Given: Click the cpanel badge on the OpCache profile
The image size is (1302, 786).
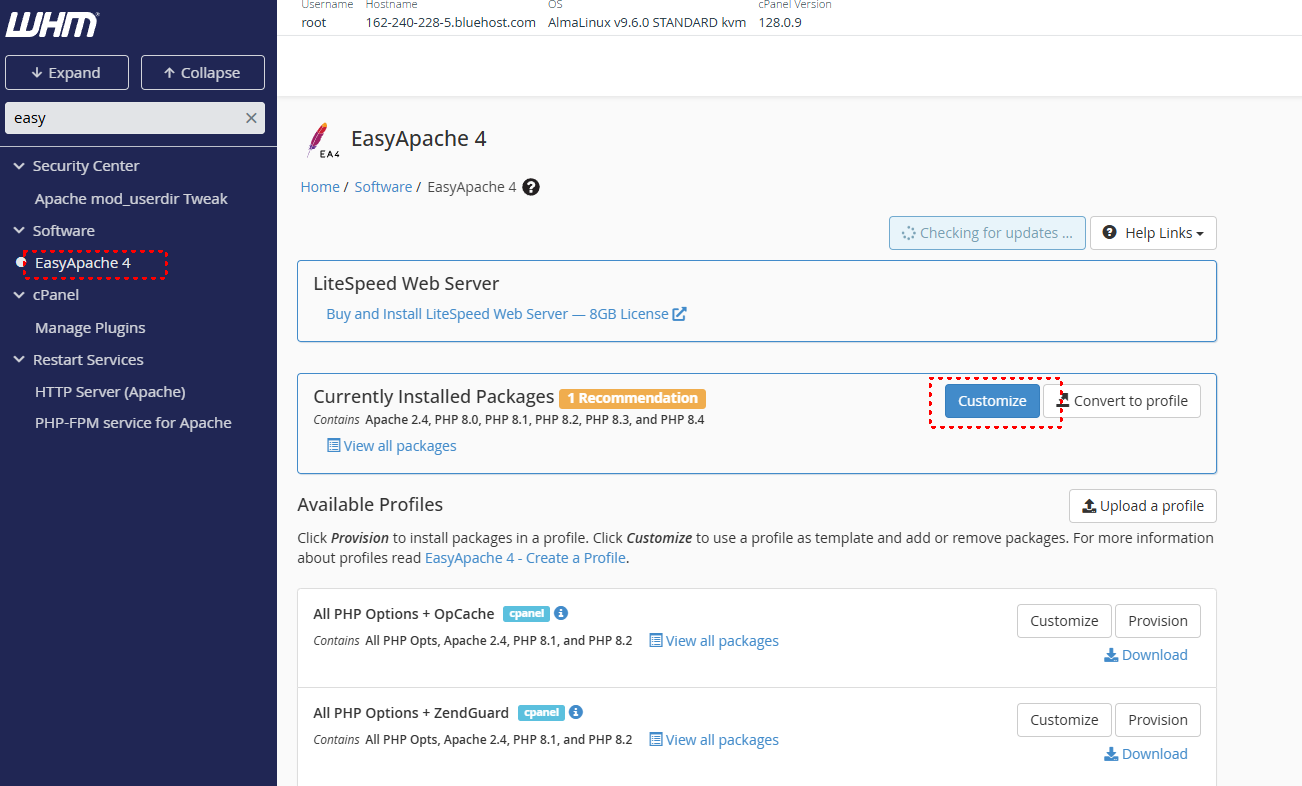Looking at the screenshot, I should [526, 614].
